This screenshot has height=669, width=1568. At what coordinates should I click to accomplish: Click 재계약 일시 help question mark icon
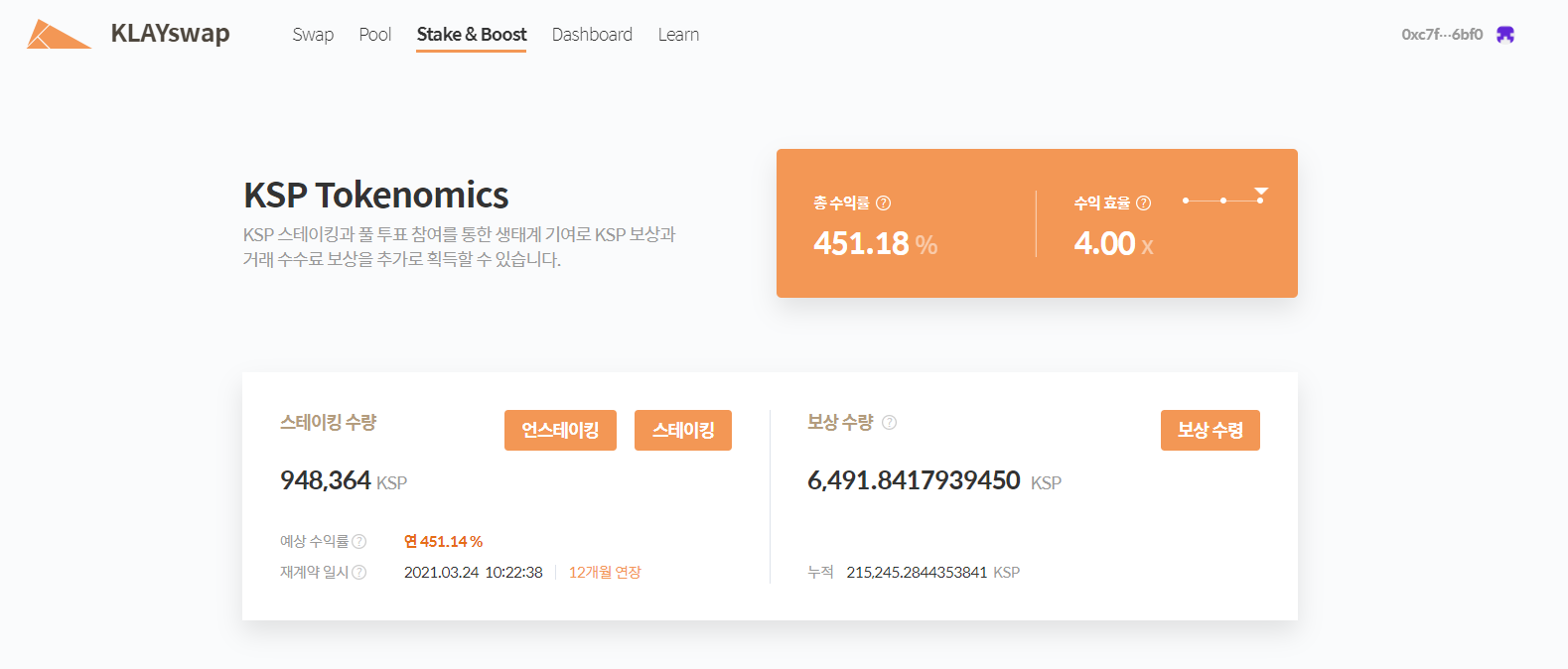click(359, 572)
